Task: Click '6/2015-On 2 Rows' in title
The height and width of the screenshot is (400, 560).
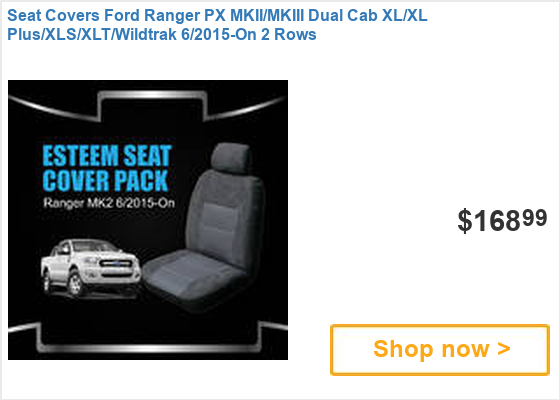Action: 249,35
